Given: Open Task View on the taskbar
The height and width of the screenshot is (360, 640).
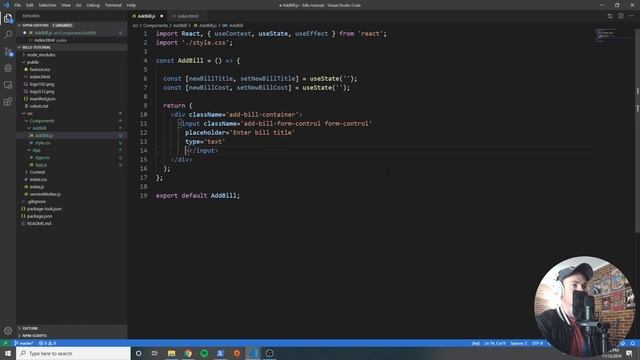Looking at the screenshot, I should pos(155,353).
